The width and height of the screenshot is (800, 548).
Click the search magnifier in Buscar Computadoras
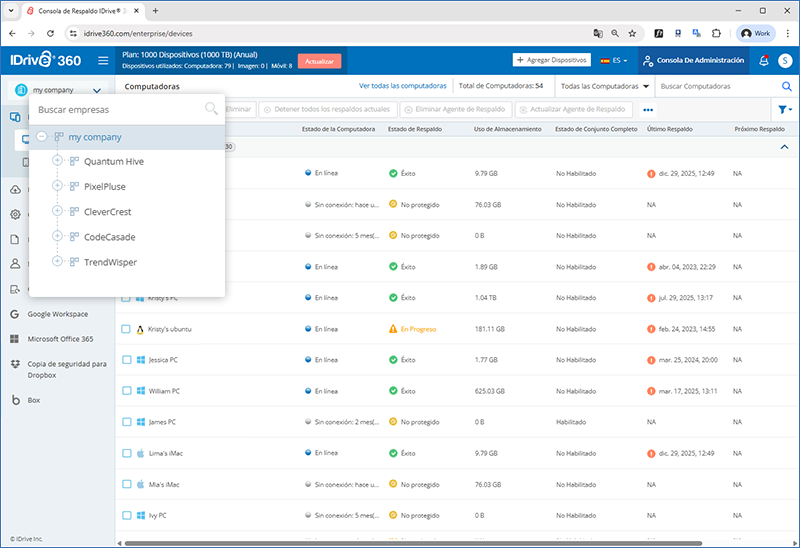coord(786,86)
